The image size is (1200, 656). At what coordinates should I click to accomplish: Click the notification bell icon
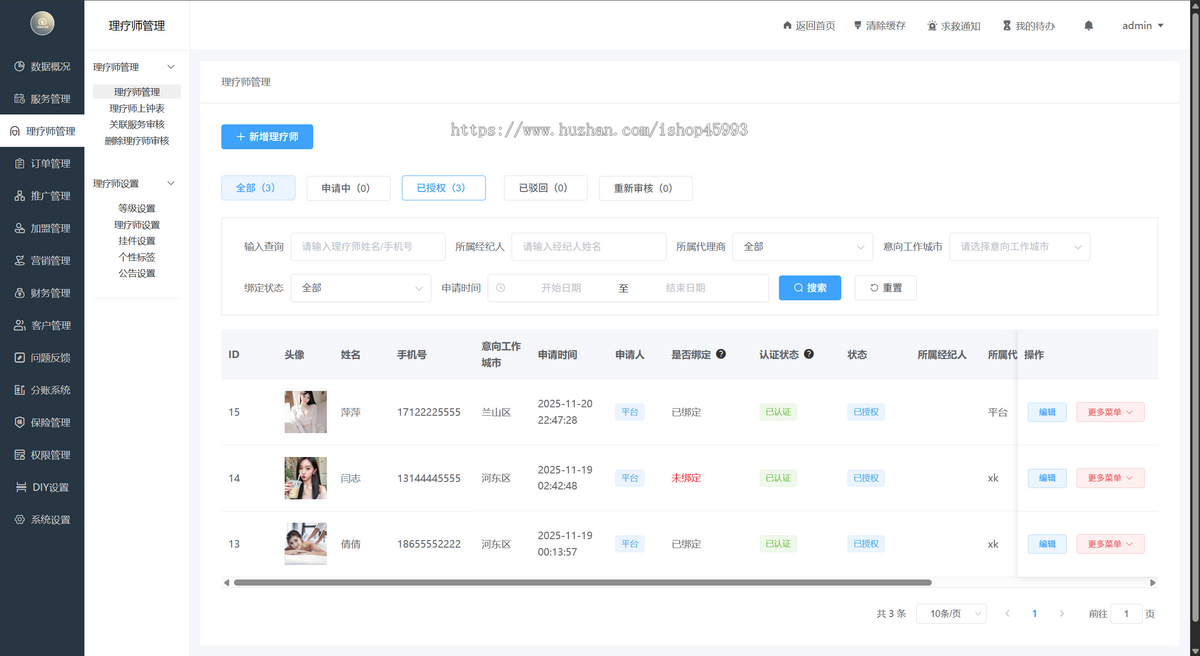1089,26
